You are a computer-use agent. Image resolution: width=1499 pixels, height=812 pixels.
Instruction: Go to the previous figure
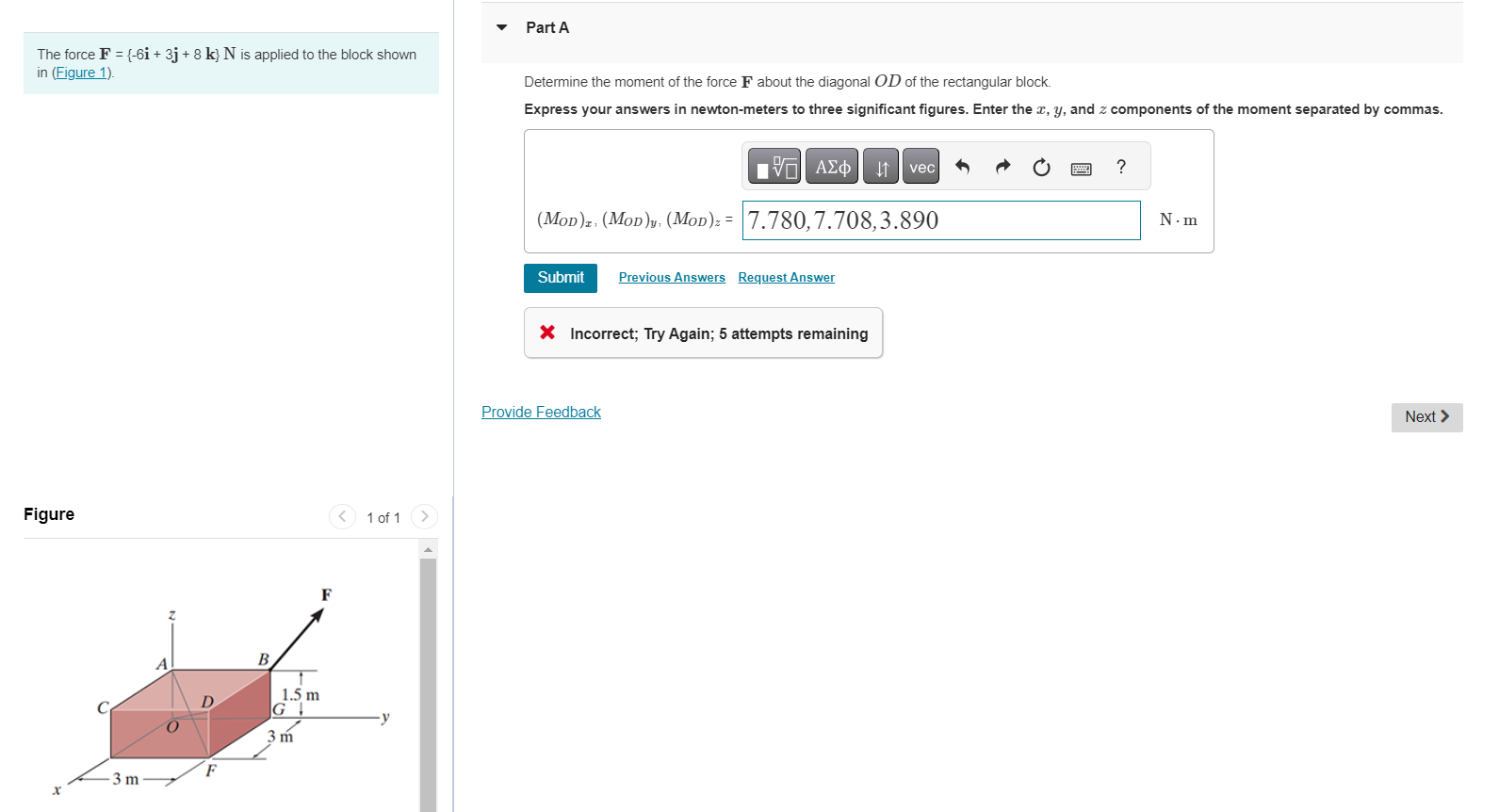pos(342,516)
